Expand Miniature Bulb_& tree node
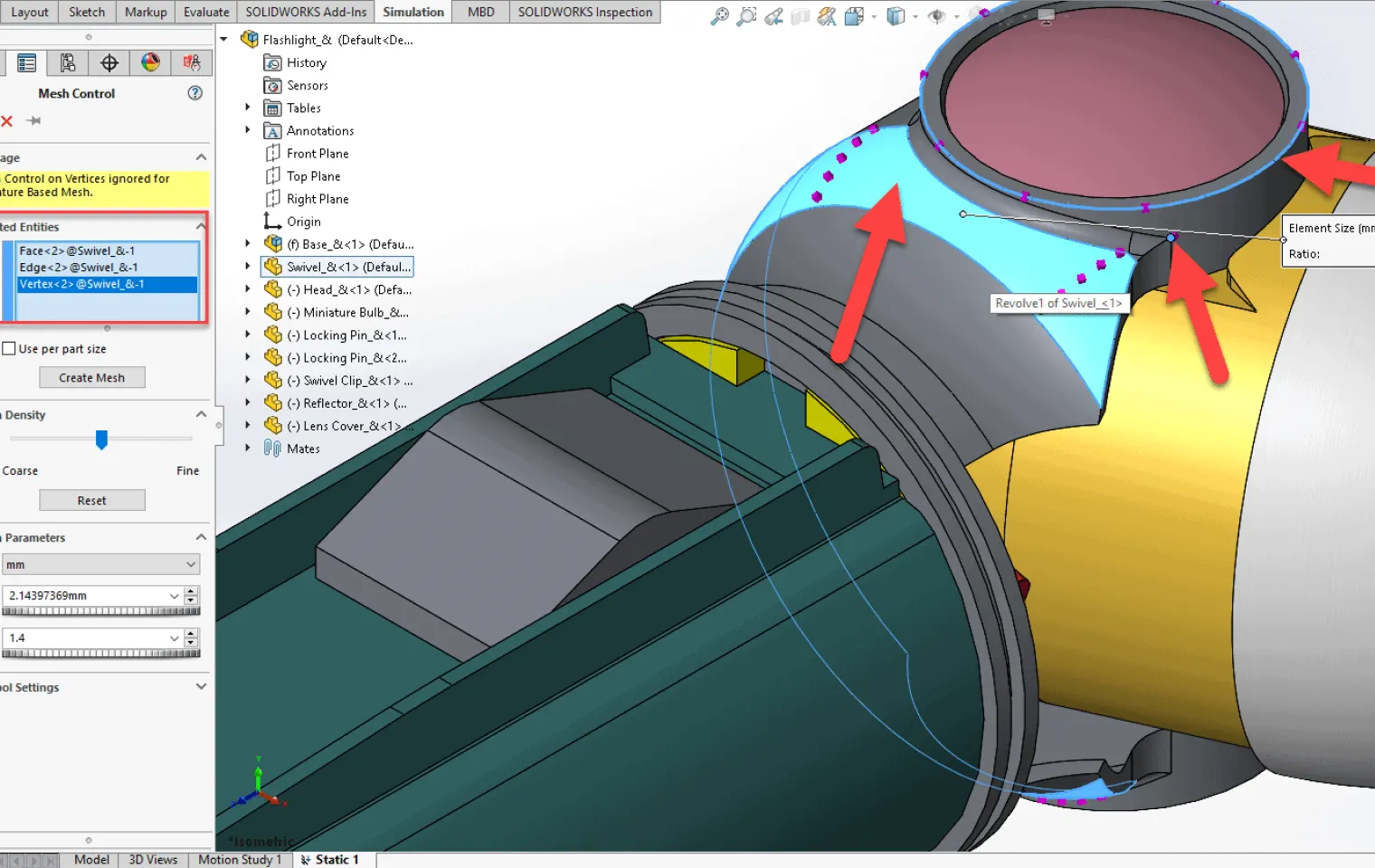 point(248,312)
